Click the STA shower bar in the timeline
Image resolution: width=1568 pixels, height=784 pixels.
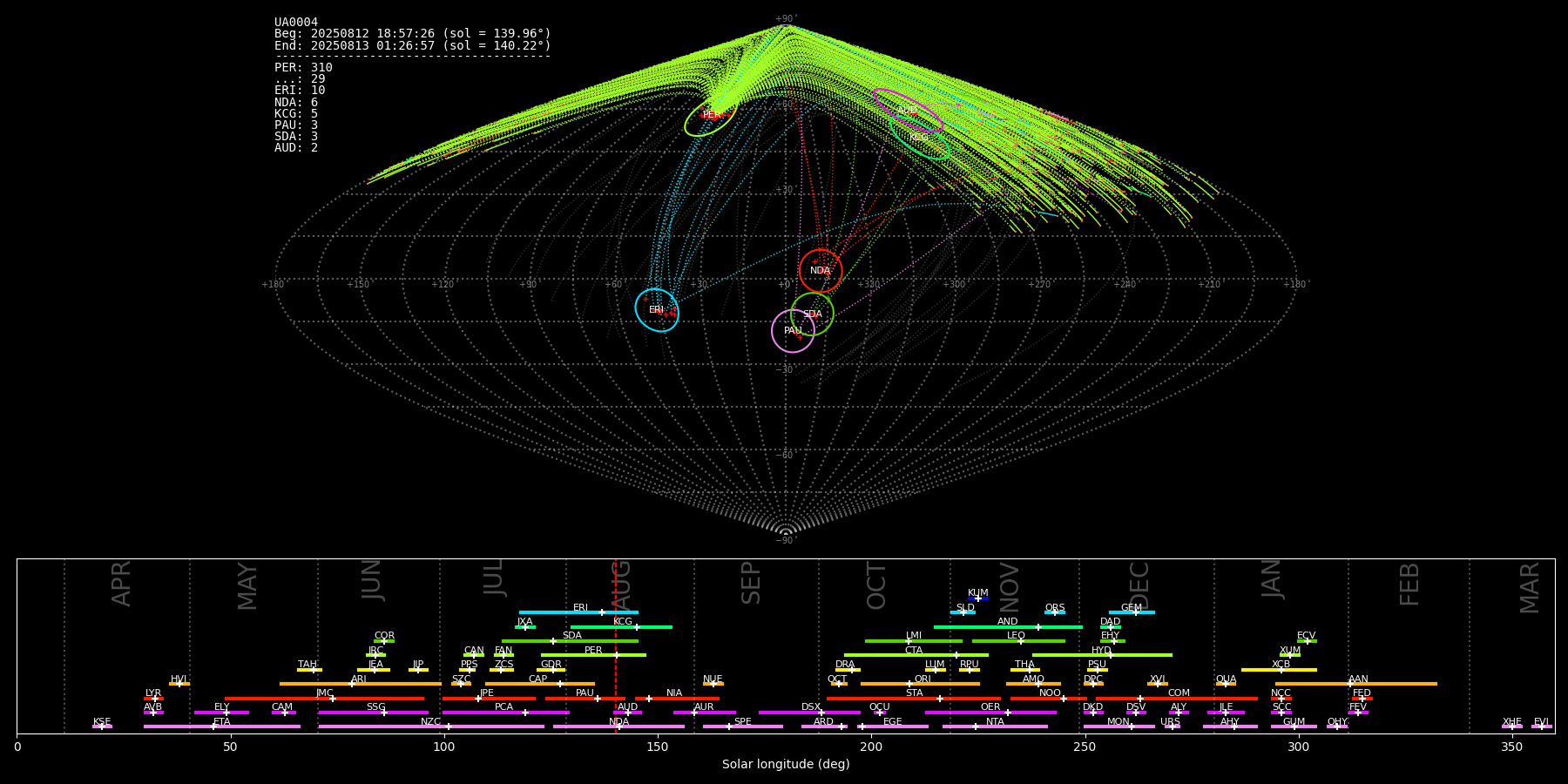click(x=914, y=698)
